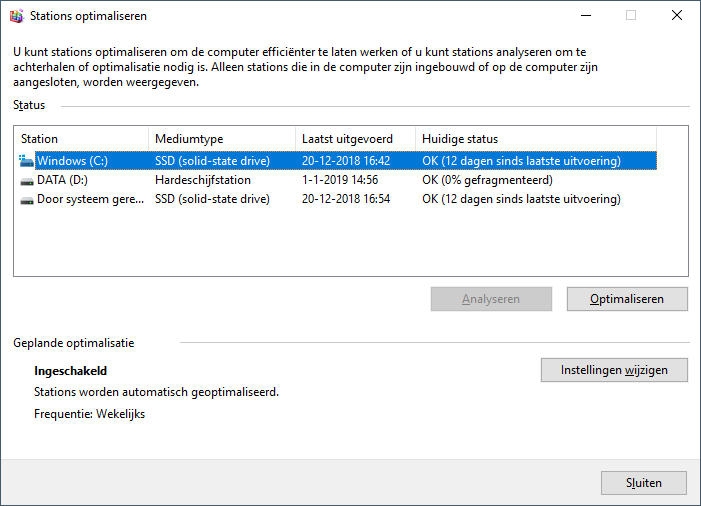
Task: Click the 20-12-2018 16:54 date cell
Action: (346, 199)
